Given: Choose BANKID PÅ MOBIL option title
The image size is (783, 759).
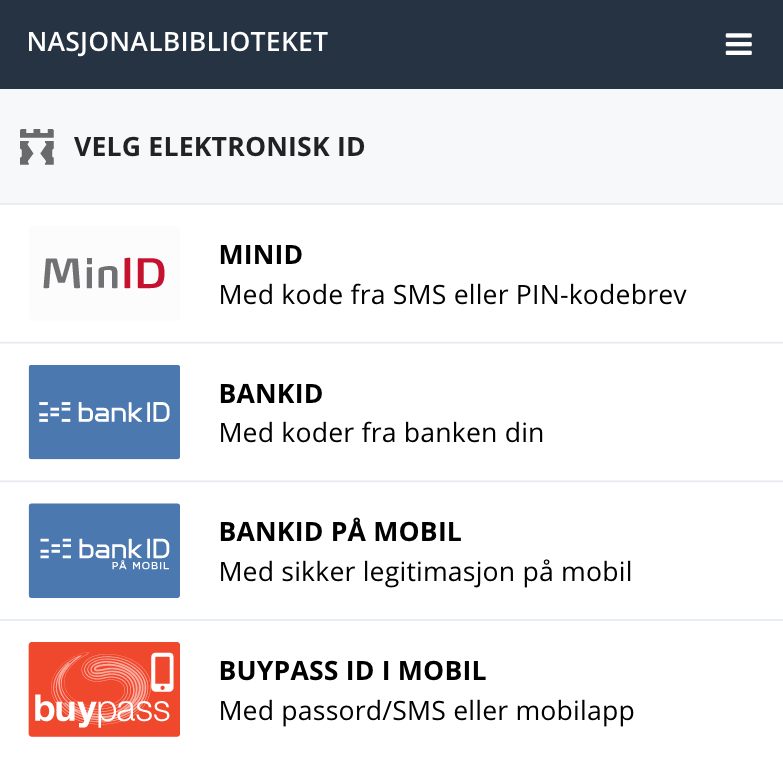Looking at the screenshot, I should [340, 532].
